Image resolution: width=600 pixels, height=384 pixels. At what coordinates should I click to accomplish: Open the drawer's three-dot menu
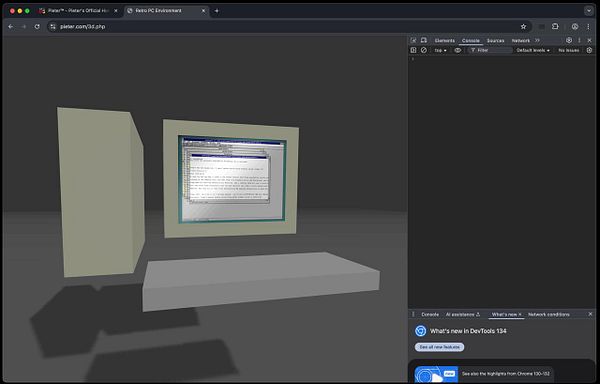tap(413, 314)
